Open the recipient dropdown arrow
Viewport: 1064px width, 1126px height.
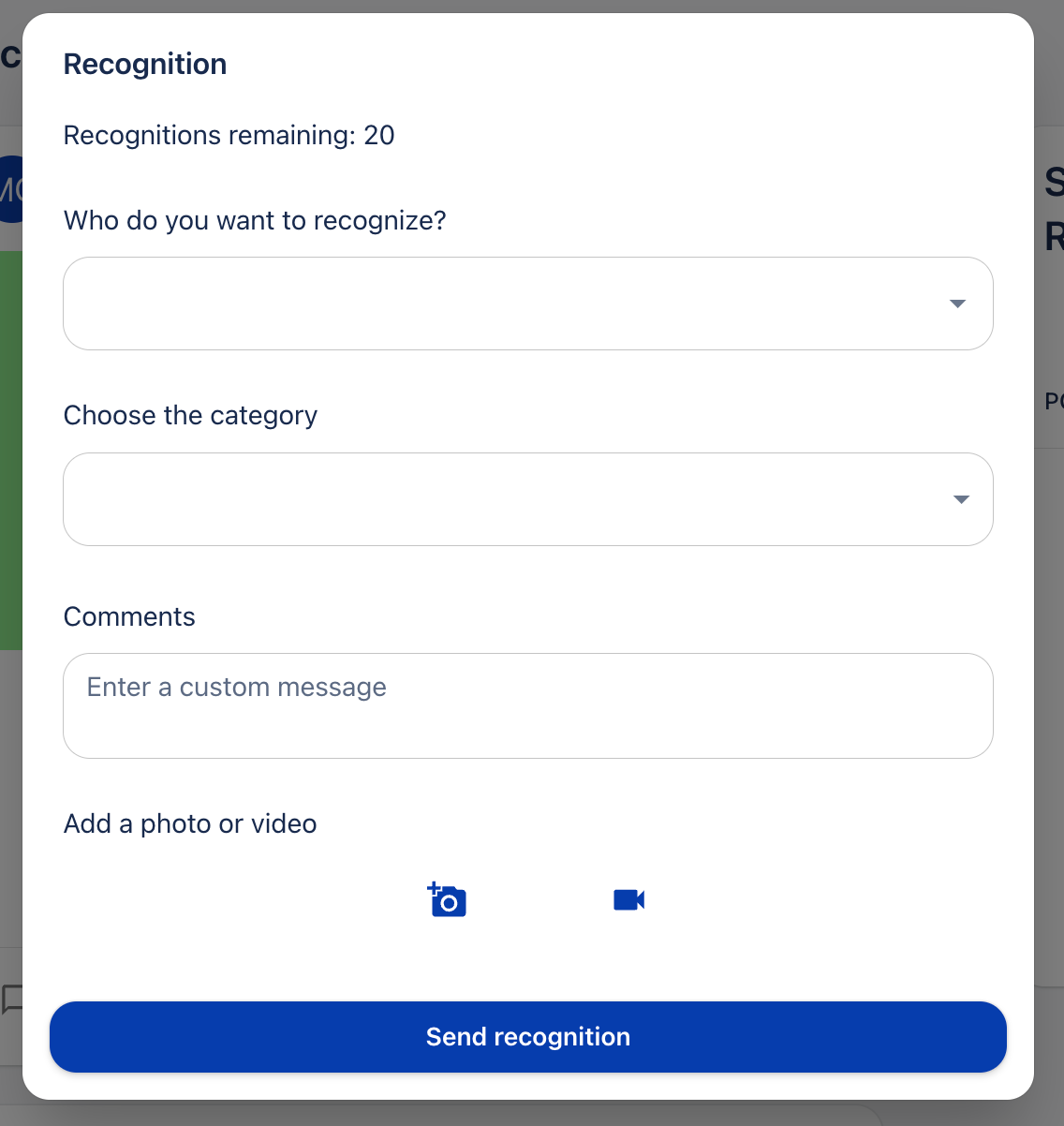point(957,304)
